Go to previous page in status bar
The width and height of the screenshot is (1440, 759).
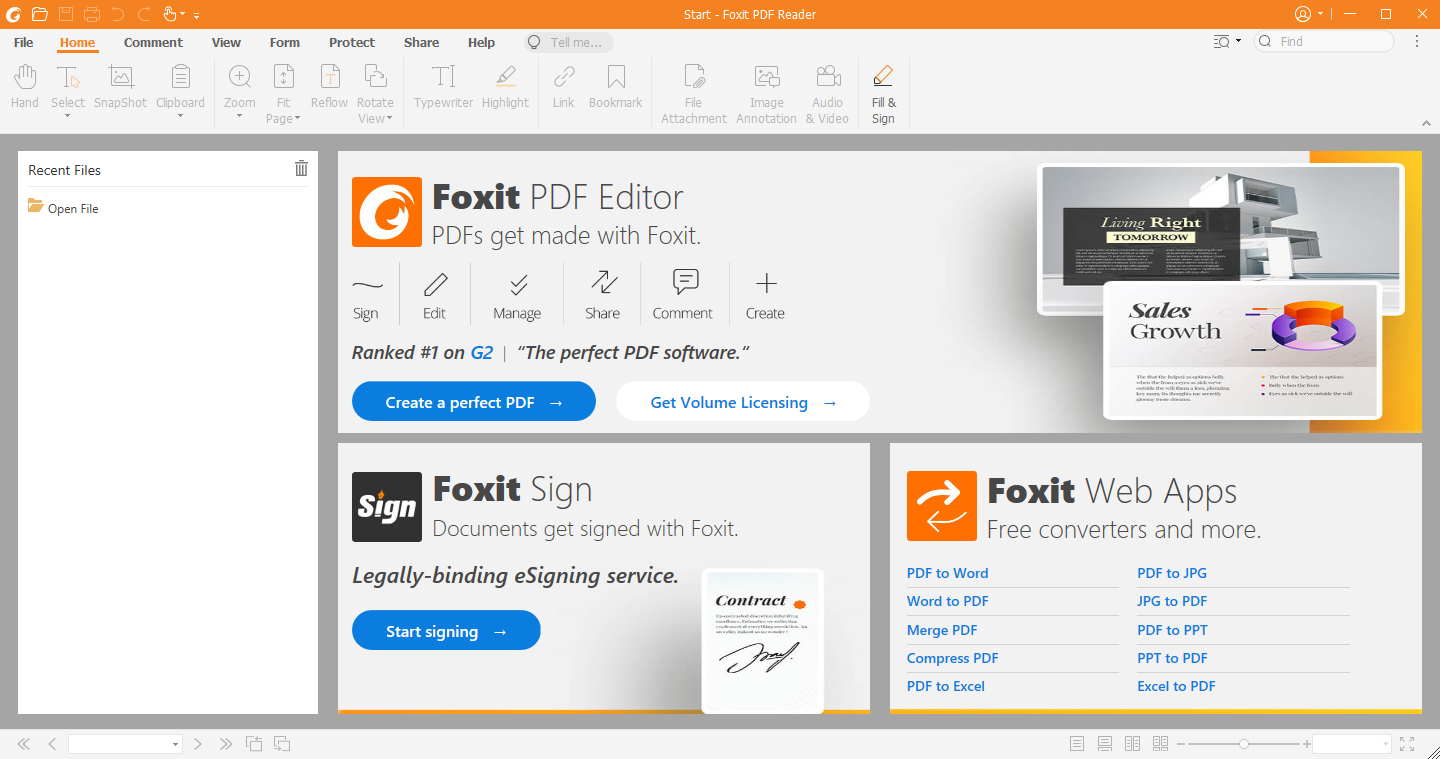(52, 744)
